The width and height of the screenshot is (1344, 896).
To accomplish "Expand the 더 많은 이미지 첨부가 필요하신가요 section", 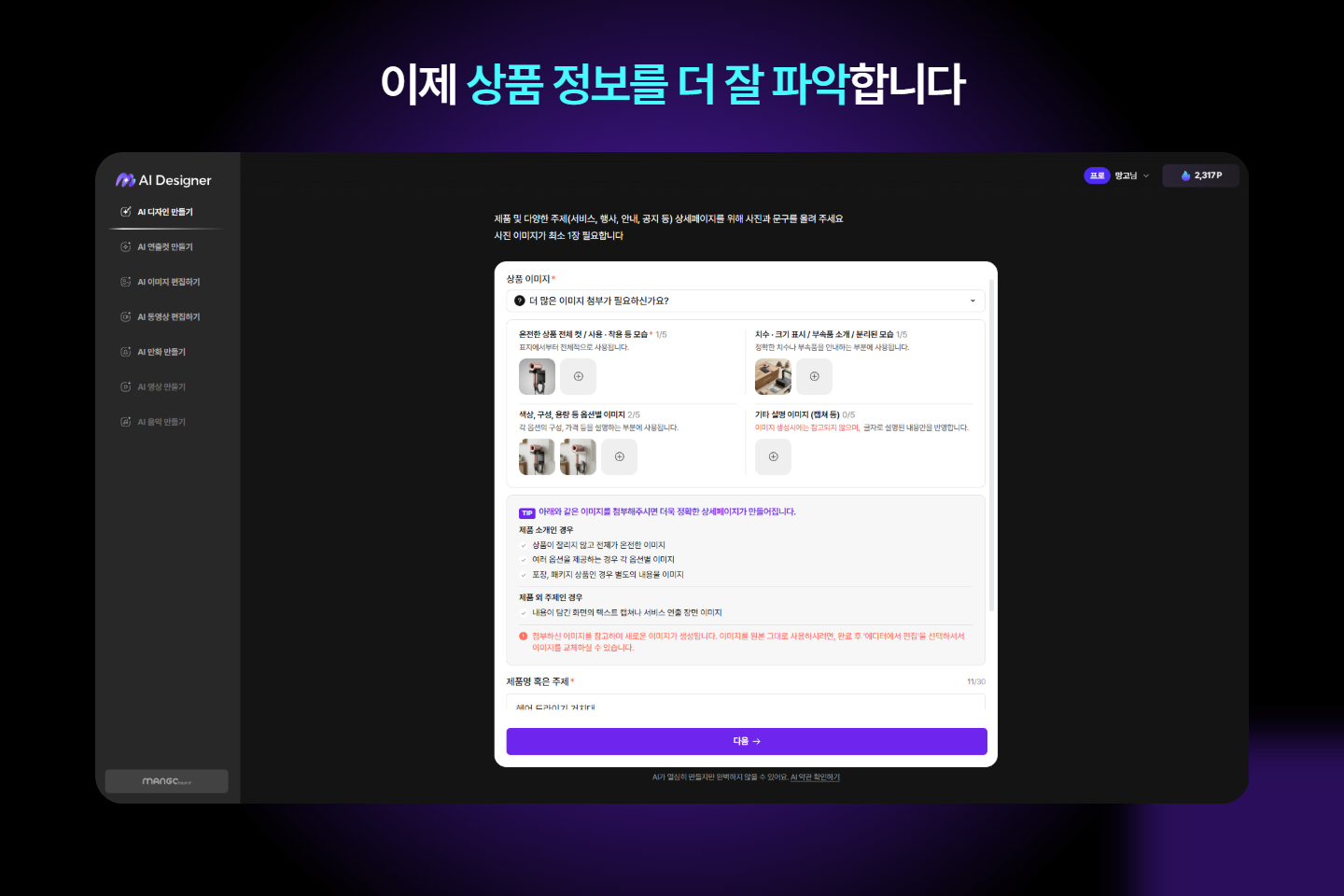I will [x=746, y=301].
